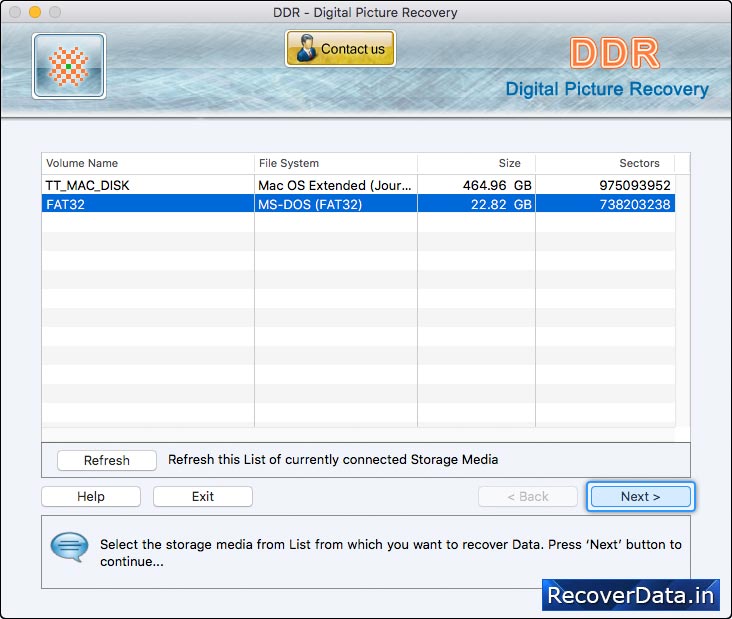Continue with the Next button
This screenshot has height=619, width=732.
pos(640,496)
